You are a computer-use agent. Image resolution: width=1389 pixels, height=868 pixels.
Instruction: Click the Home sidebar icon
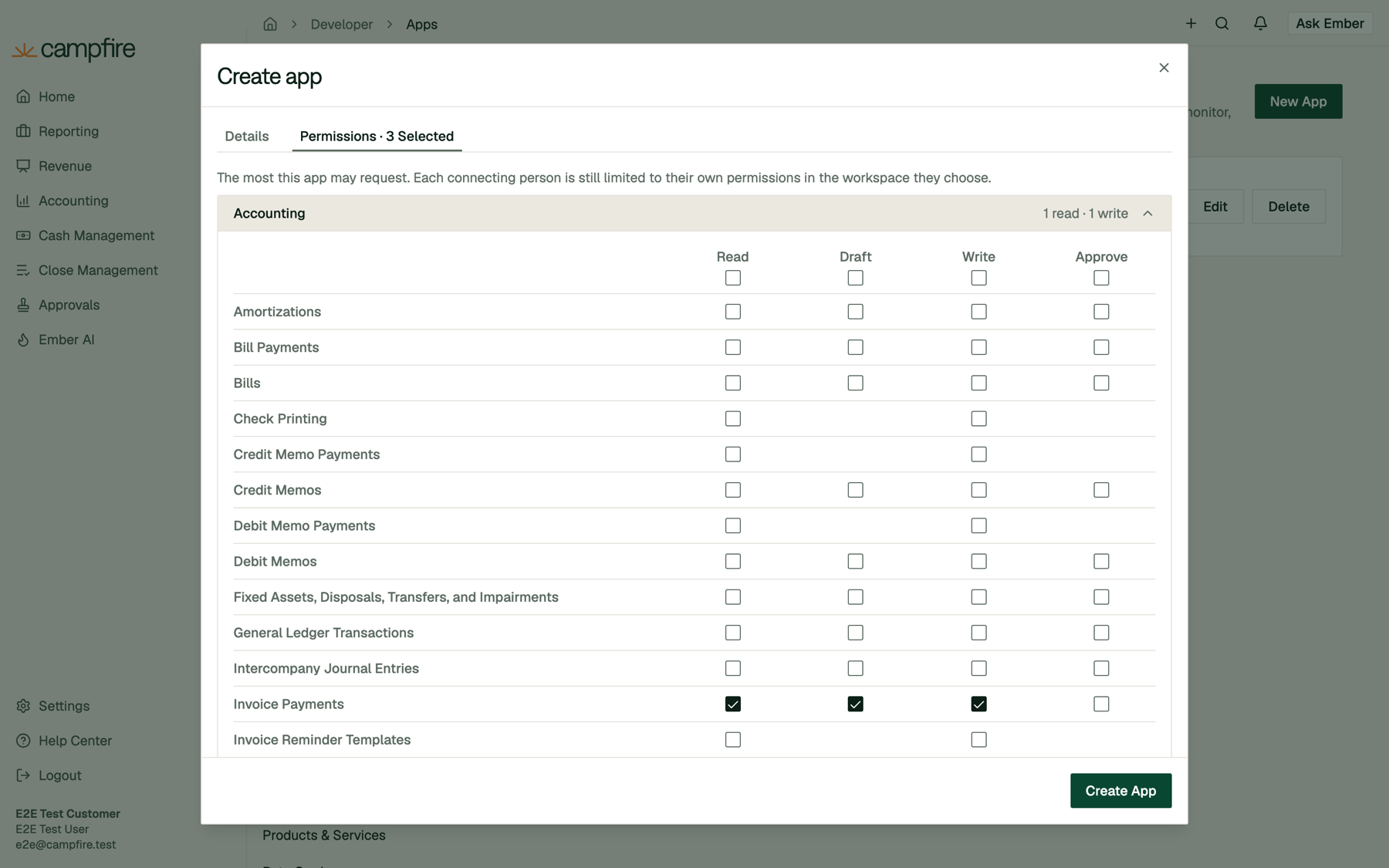(23, 96)
